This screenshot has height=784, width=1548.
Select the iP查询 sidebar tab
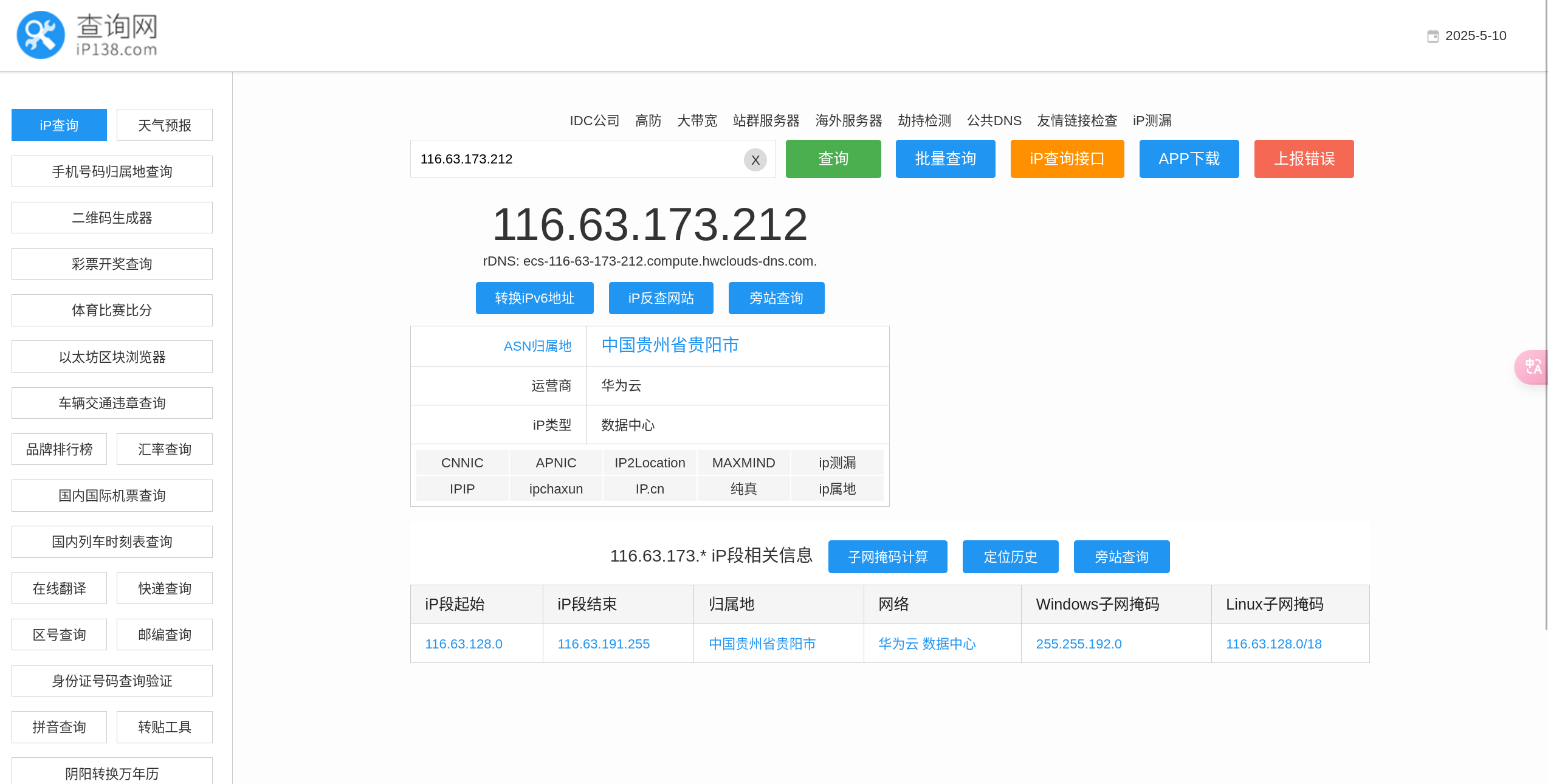pyautogui.click(x=59, y=125)
